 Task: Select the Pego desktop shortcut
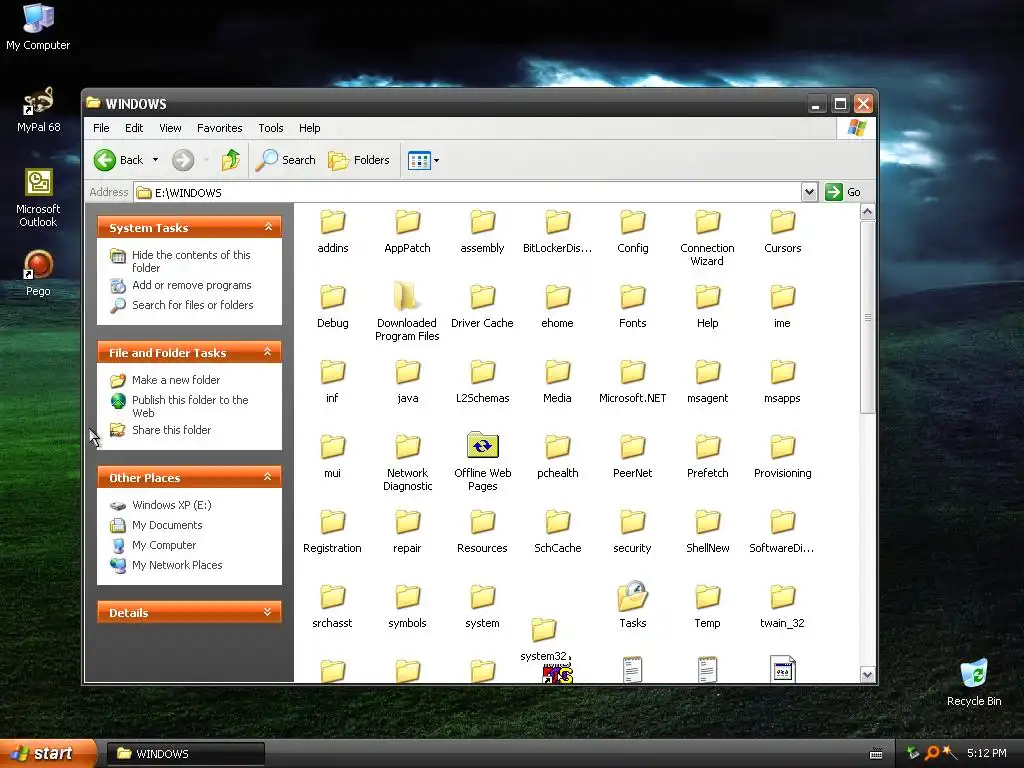[39, 273]
